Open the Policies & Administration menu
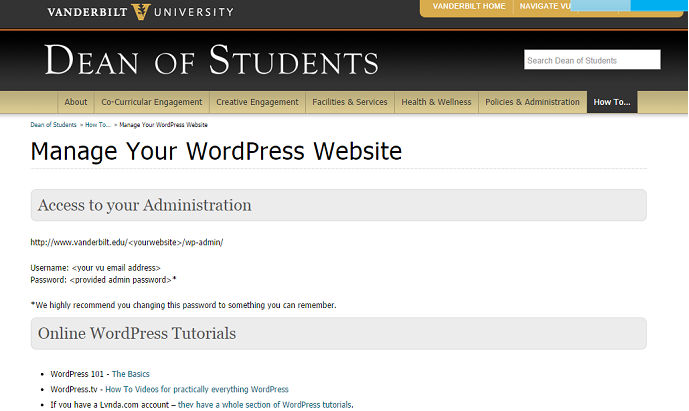This screenshot has width=689, height=411. [532, 102]
